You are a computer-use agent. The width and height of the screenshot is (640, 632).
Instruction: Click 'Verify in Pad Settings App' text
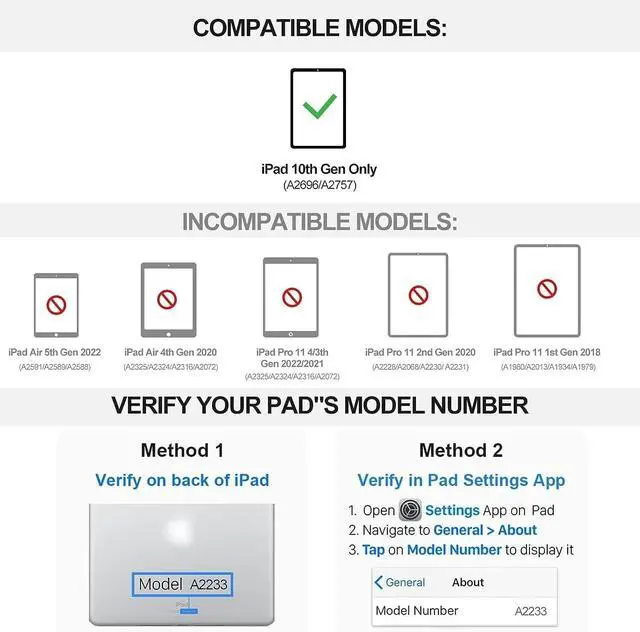coord(461,481)
